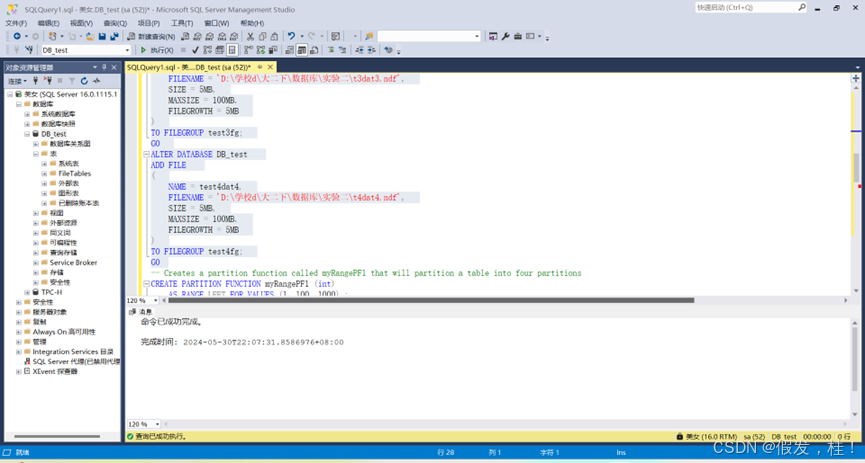Click 新建查询(N) new query button
This screenshot has height=463, width=865.
tap(151, 36)
